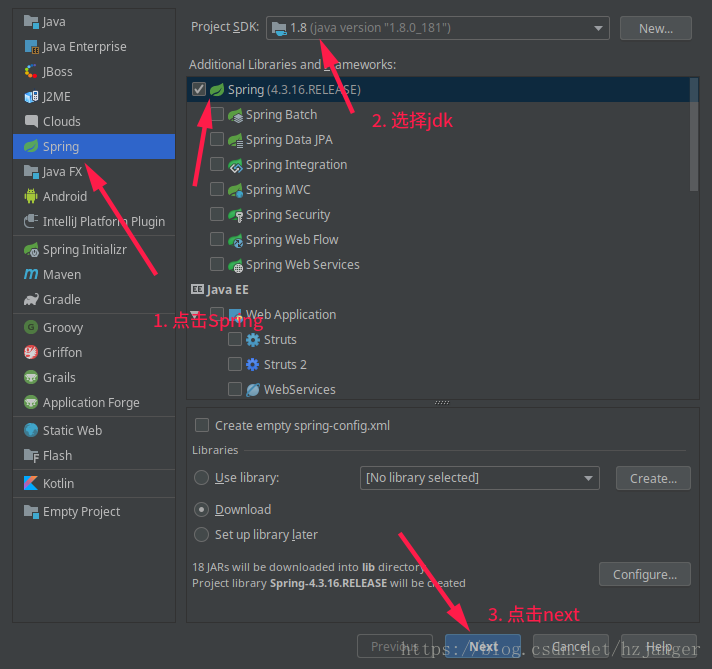Check Create empty spring-config.xml
712x669 pixels.
coord(202,425)
